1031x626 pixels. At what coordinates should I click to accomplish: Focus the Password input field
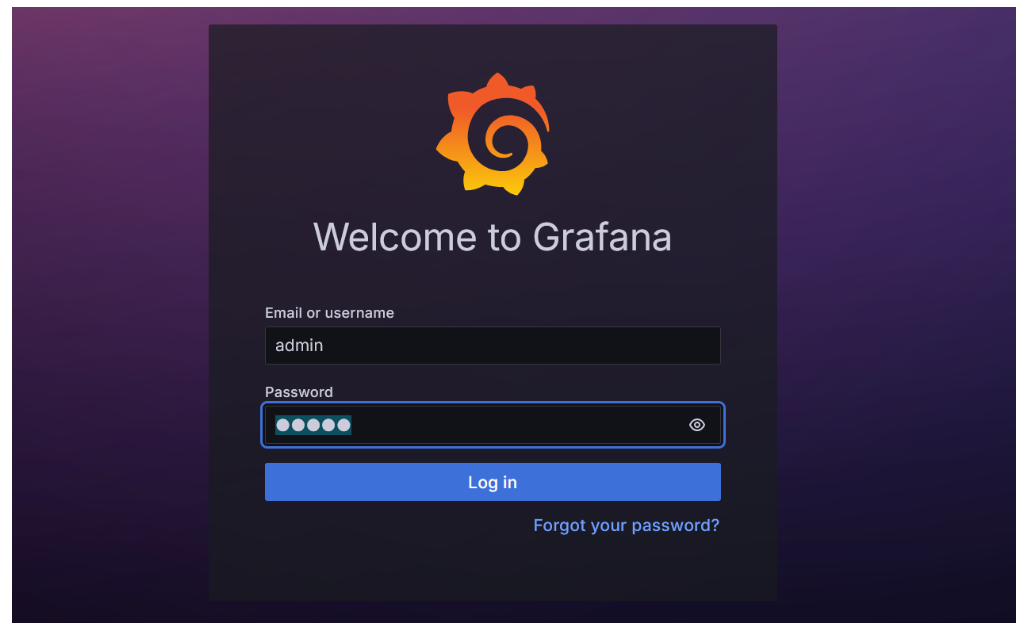[492, 425]
